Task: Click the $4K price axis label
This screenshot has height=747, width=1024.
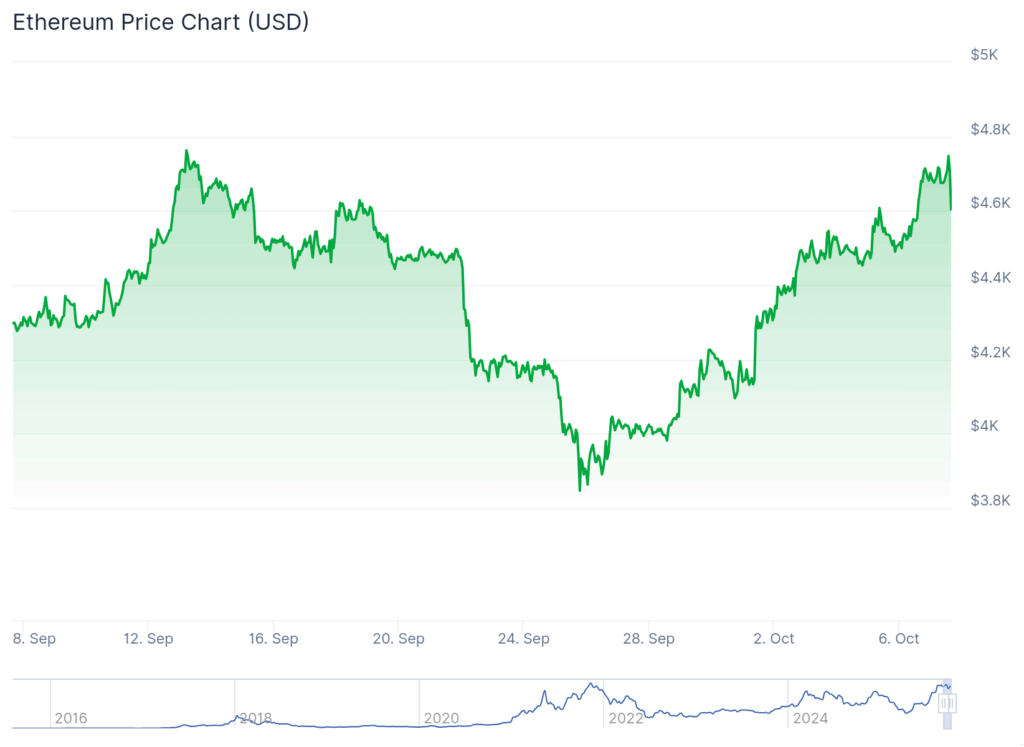Action: [x=984, y=426]
